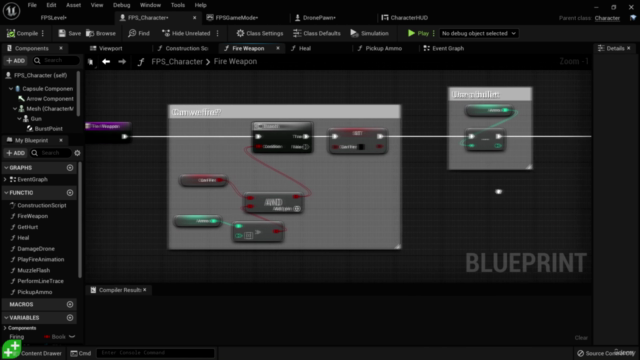Add new variable with plus icon

[70, 318]
